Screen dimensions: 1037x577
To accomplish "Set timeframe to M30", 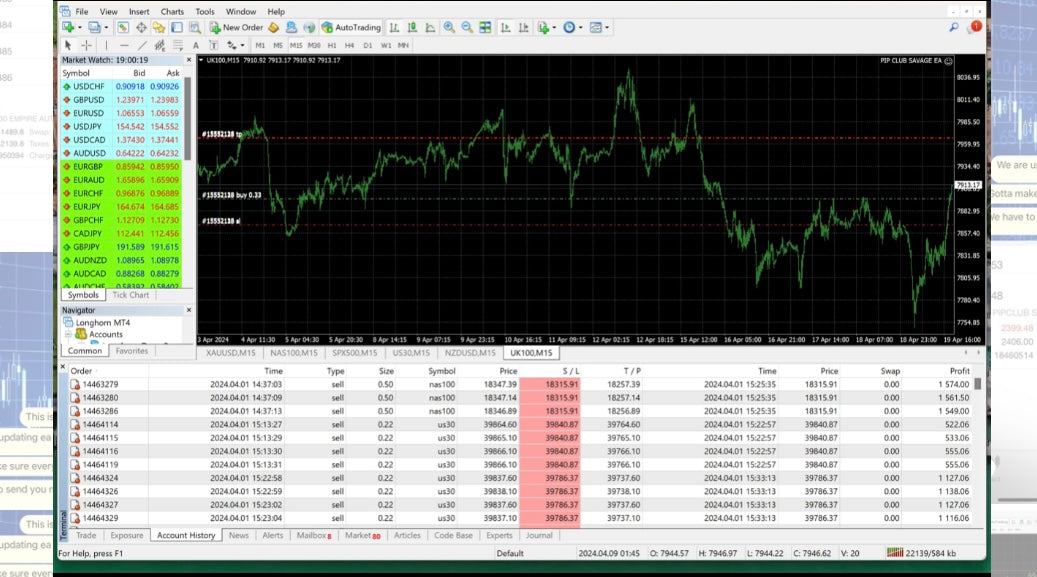I will tap(313, 45).
